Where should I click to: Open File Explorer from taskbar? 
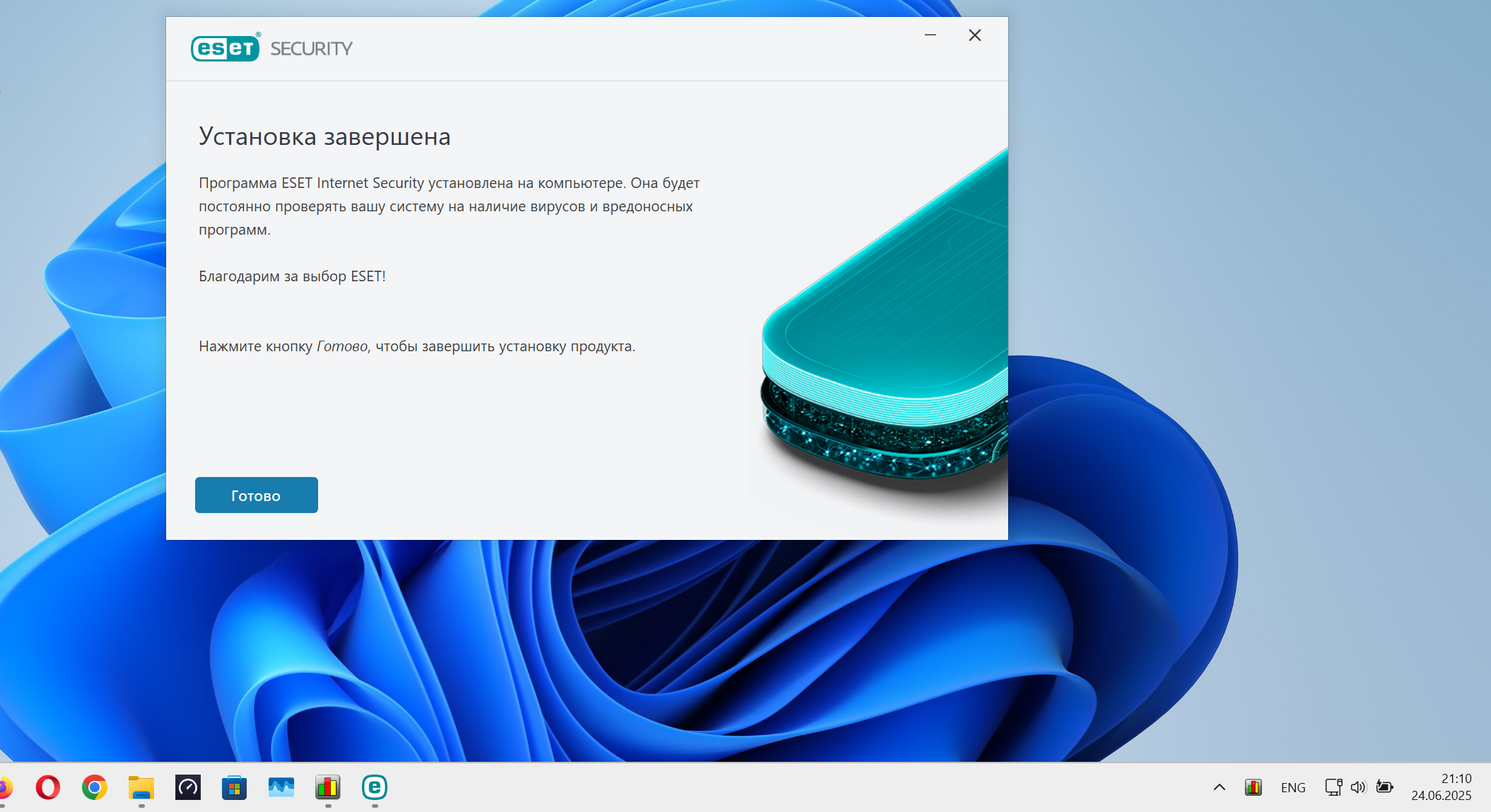click(141, 787)
